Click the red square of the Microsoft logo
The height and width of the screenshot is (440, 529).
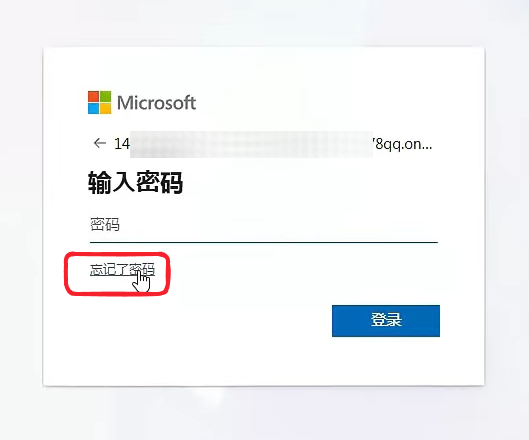(93, 96)
